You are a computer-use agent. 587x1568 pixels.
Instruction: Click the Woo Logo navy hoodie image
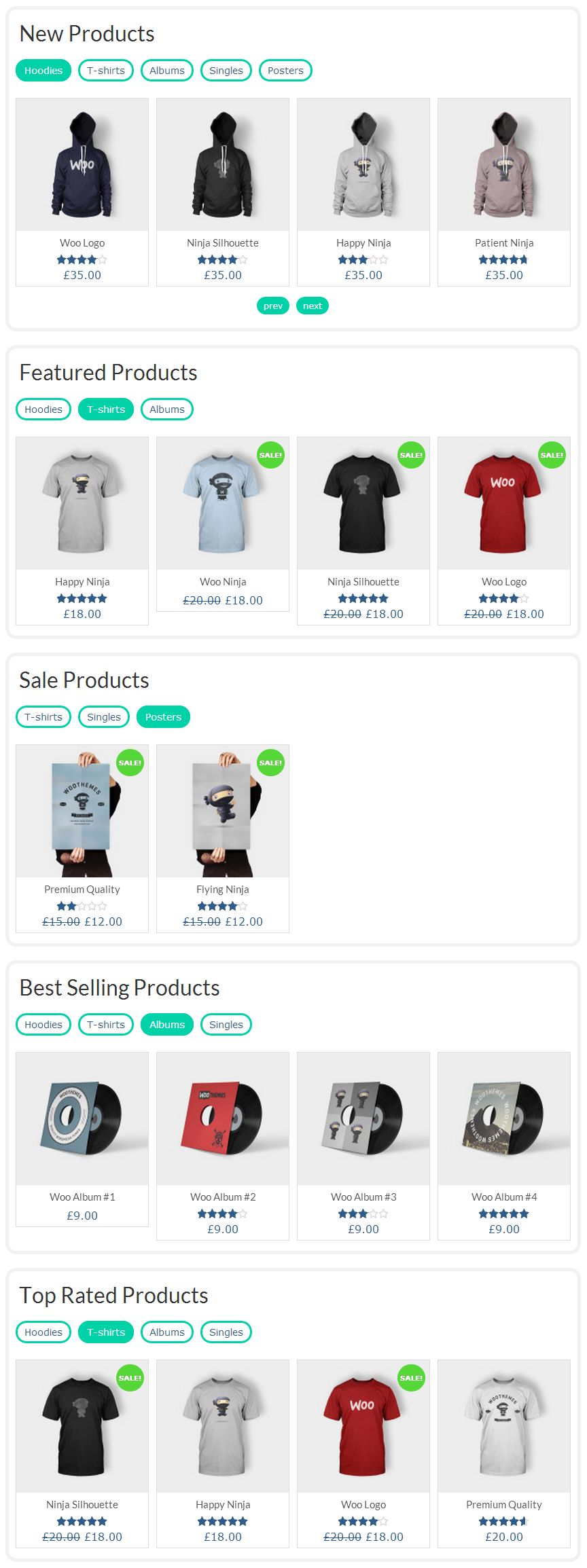tap(82, 164)
